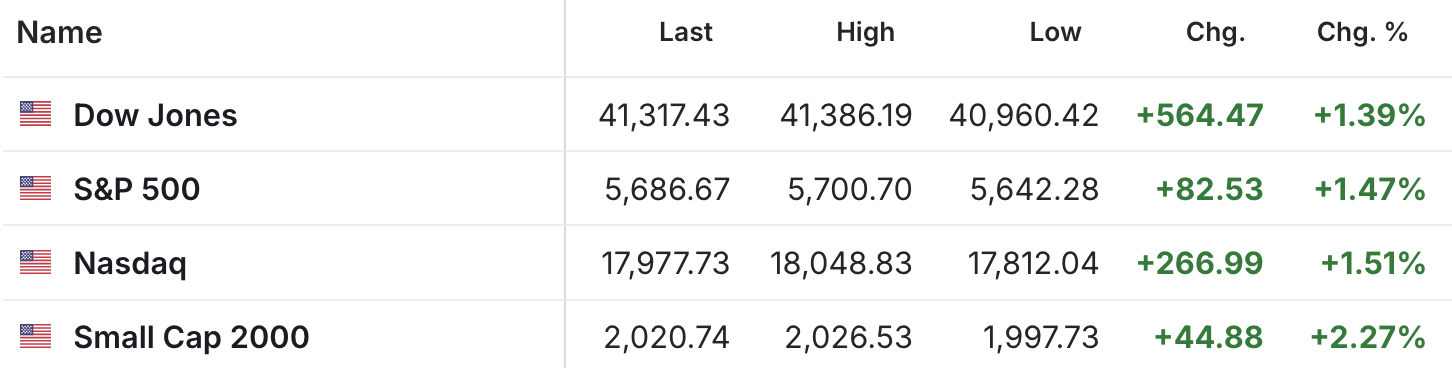Select Dow Jones last price 41,317.43

[x=664, y=116]
